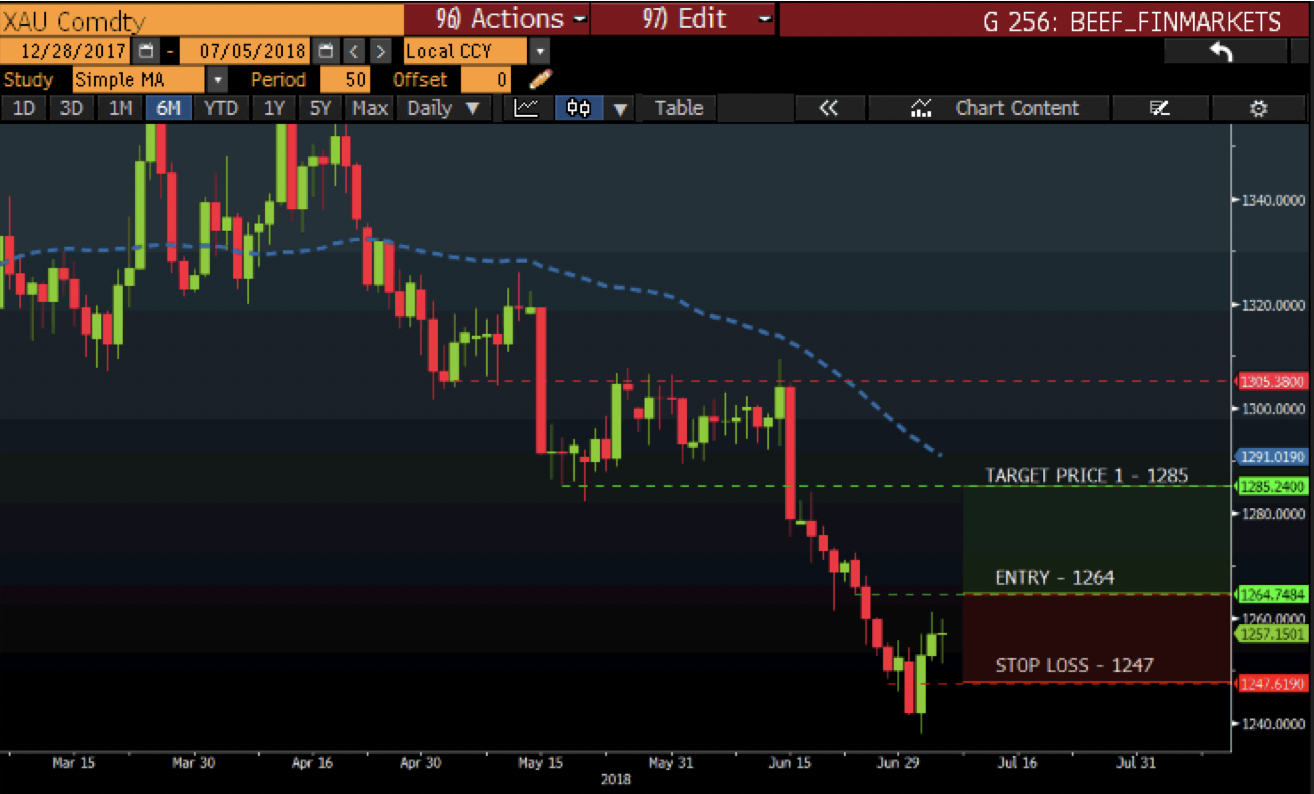
Task: Click the XAU Comdty security field
Action: tap(201, 19)
